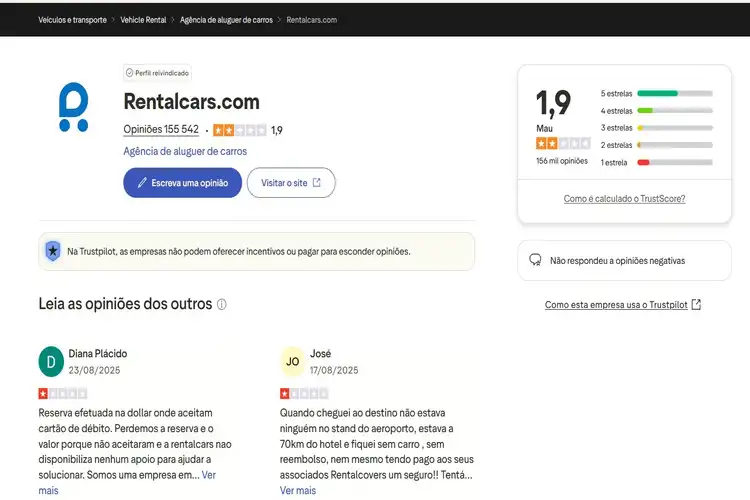This screenshot has height=500, width=750.
Task: Click the Rentalcars.com page heading
Action: [x=191, y=101]
